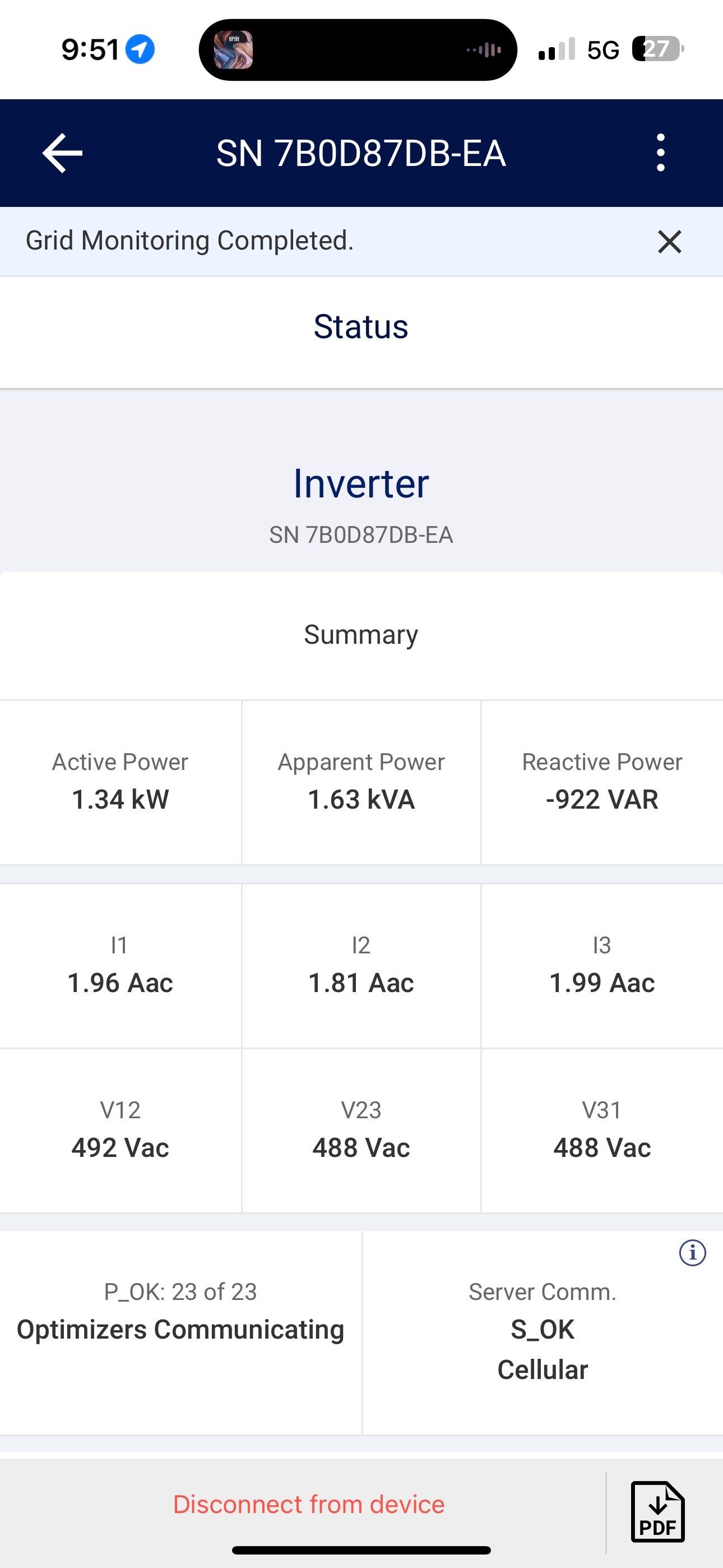
Task: Select the Apparent Power tile
Action: 361,782
